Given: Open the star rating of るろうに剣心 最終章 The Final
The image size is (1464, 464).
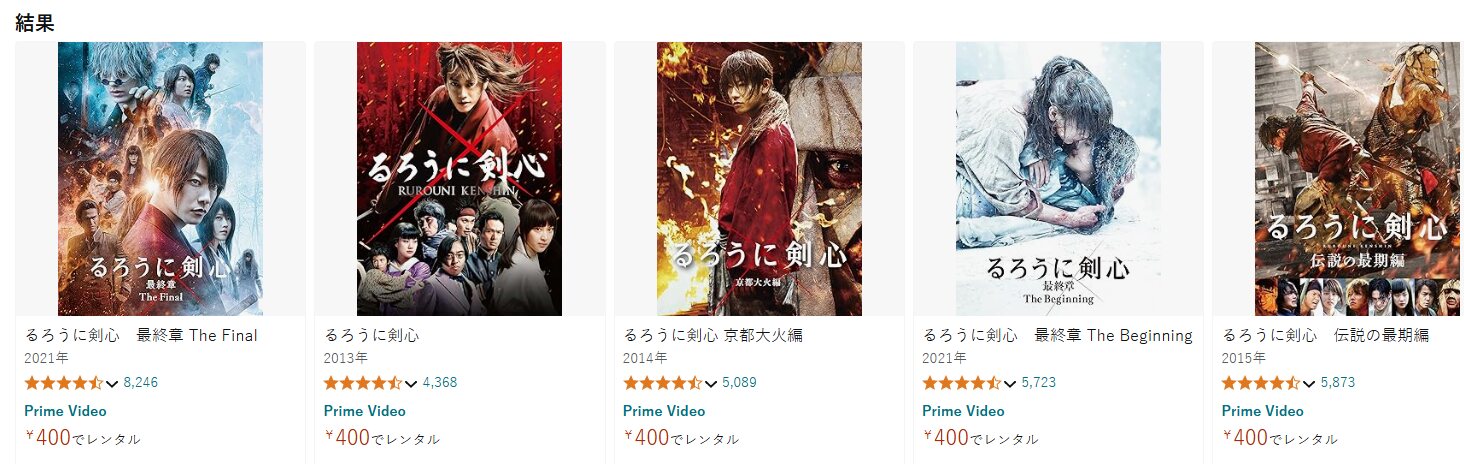Looking at the screenshot, I should pos(63,383).
